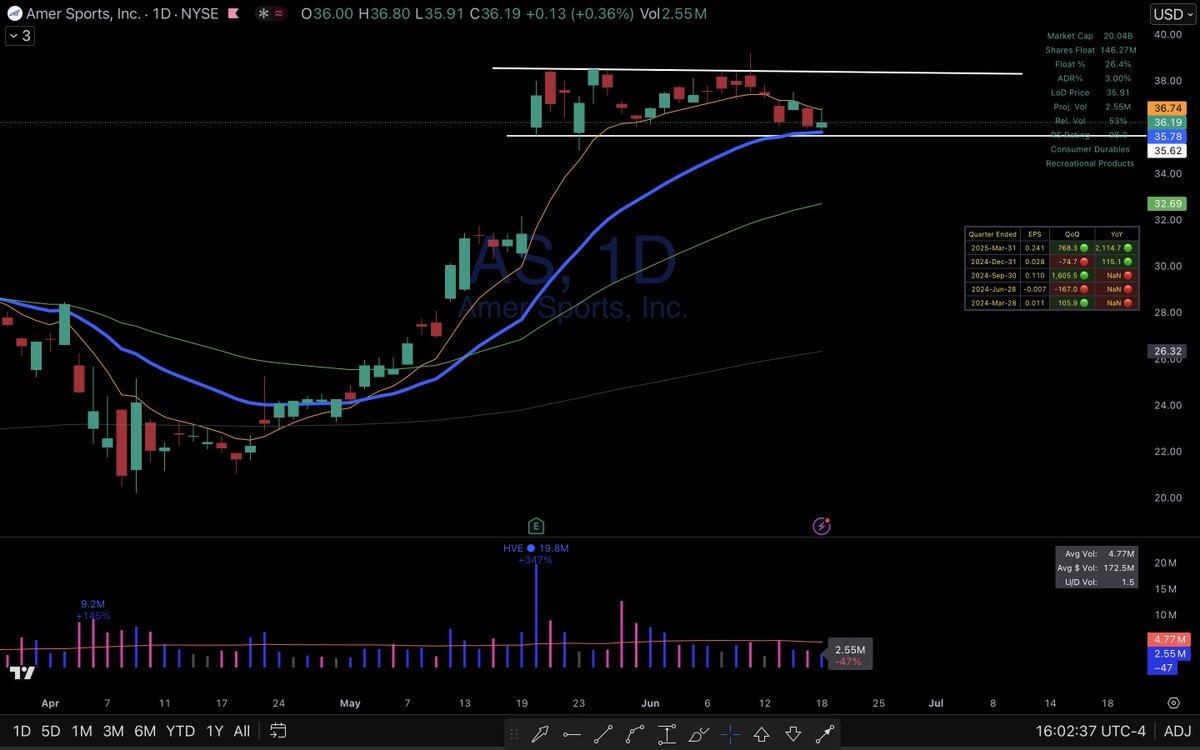Set range to 6M
The image size is (1200, 750).
(x=147, y=730)
